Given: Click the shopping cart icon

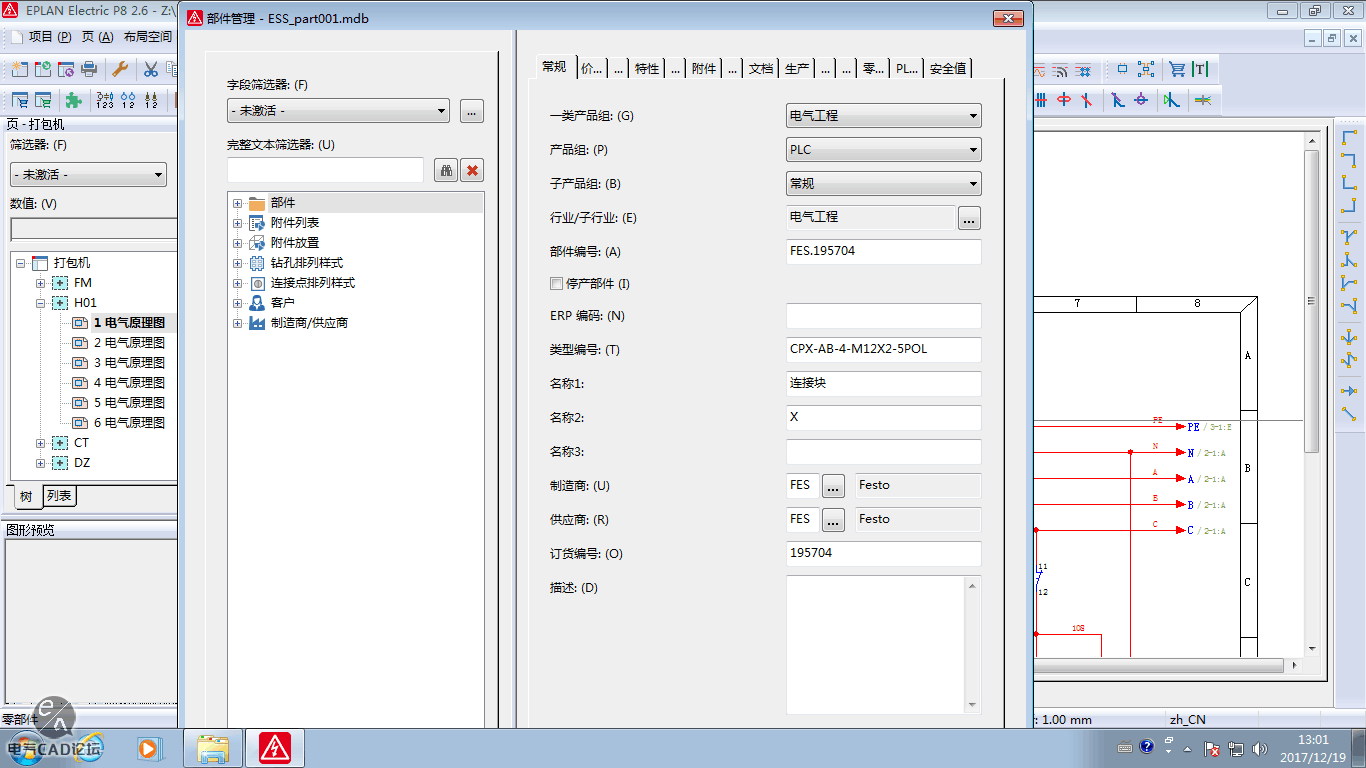Looking at the screenshot, I should (1177, 69).
